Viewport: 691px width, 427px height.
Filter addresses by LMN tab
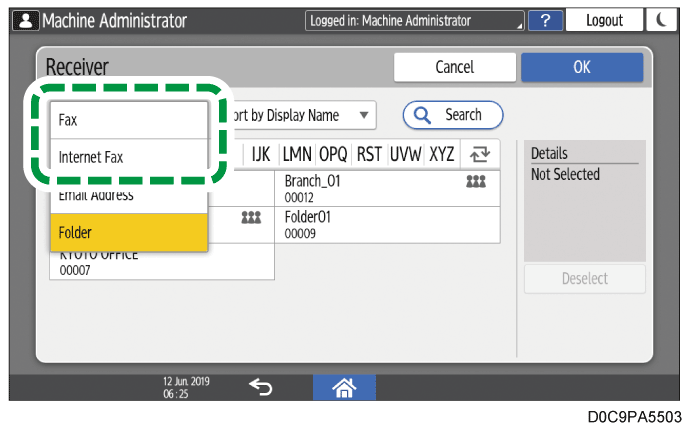(297, 155)
